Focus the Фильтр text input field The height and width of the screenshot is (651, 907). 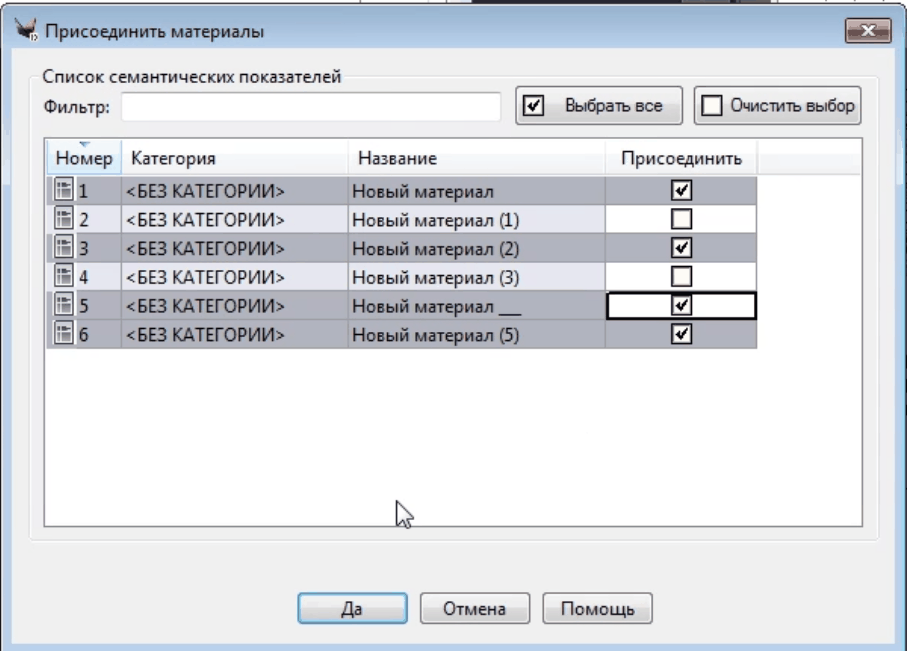310,106
